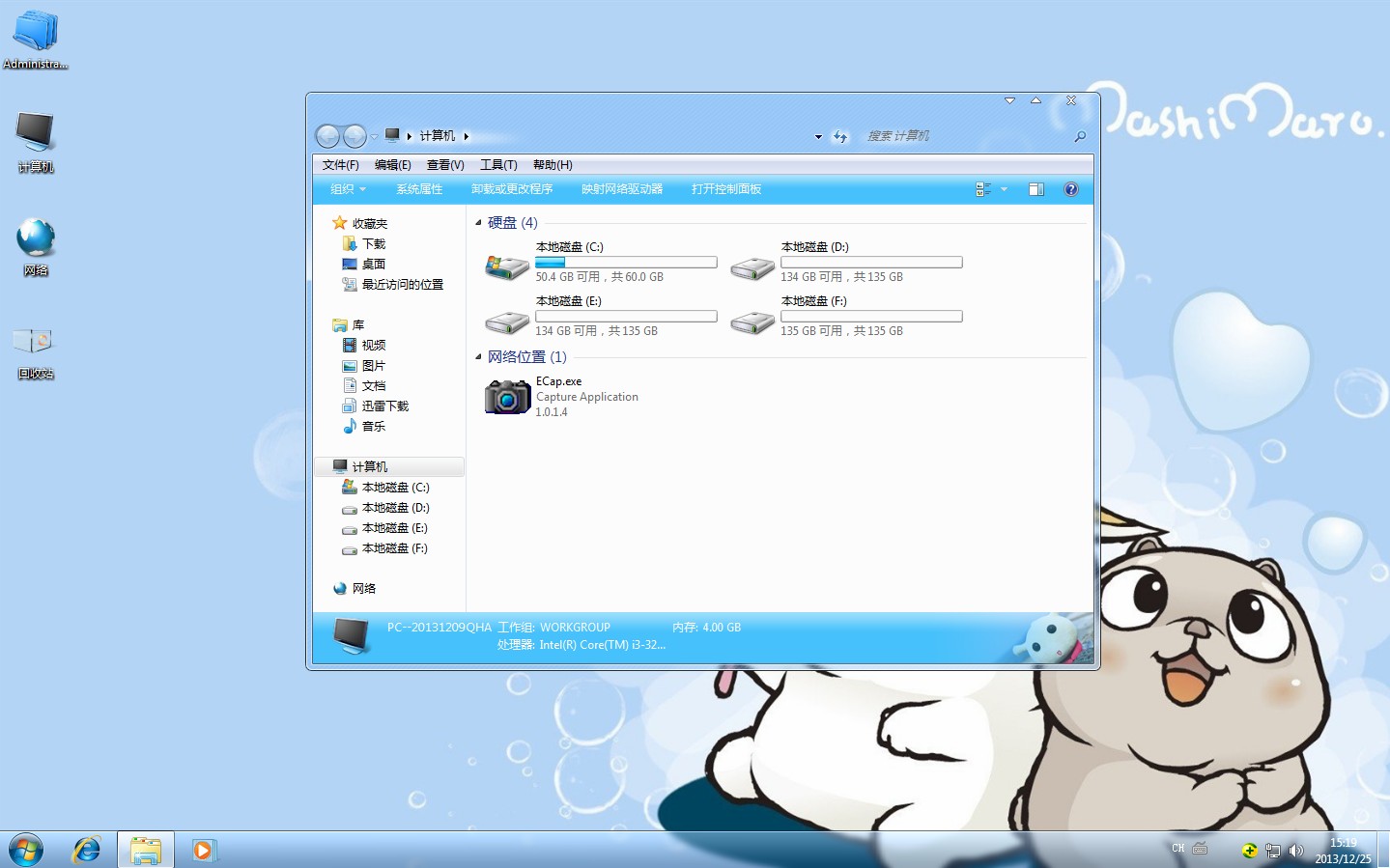Click the refresh button in address bar
This screenshot has height=868, width=1390.
pyautogui.click(x=840, y=137)
